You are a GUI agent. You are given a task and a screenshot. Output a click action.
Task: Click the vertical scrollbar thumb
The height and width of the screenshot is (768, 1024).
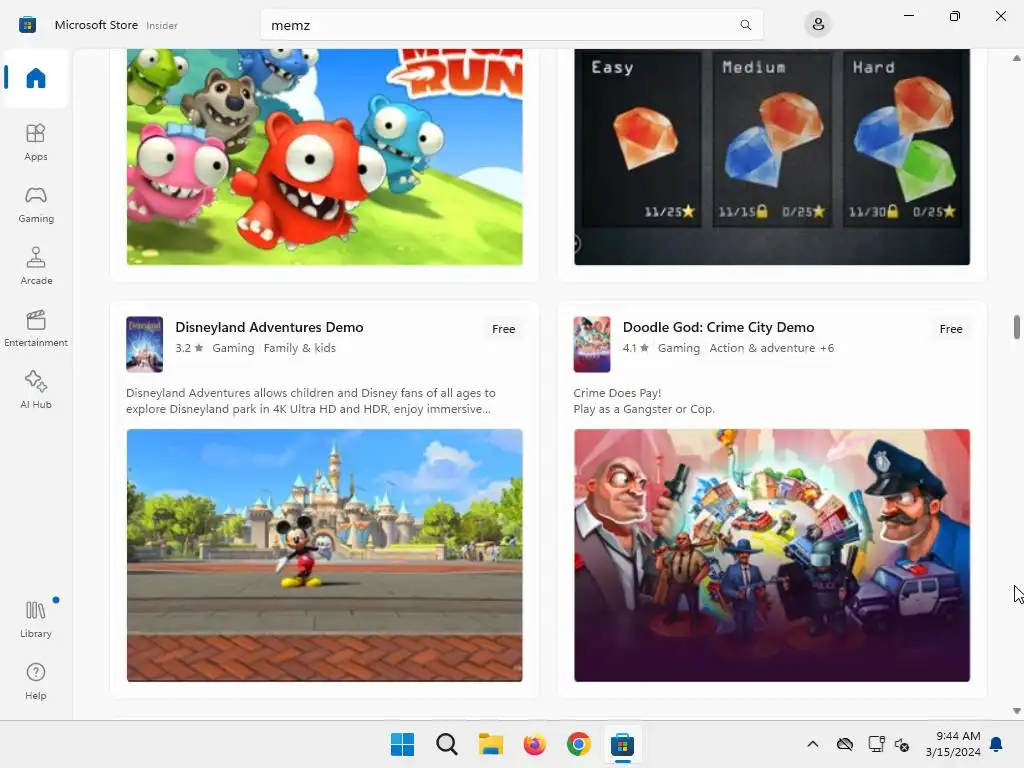pos(1016,327)
